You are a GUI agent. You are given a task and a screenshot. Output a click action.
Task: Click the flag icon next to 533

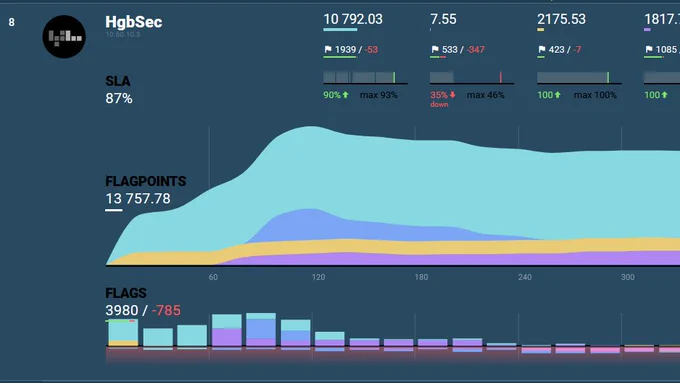coord(435,49)
